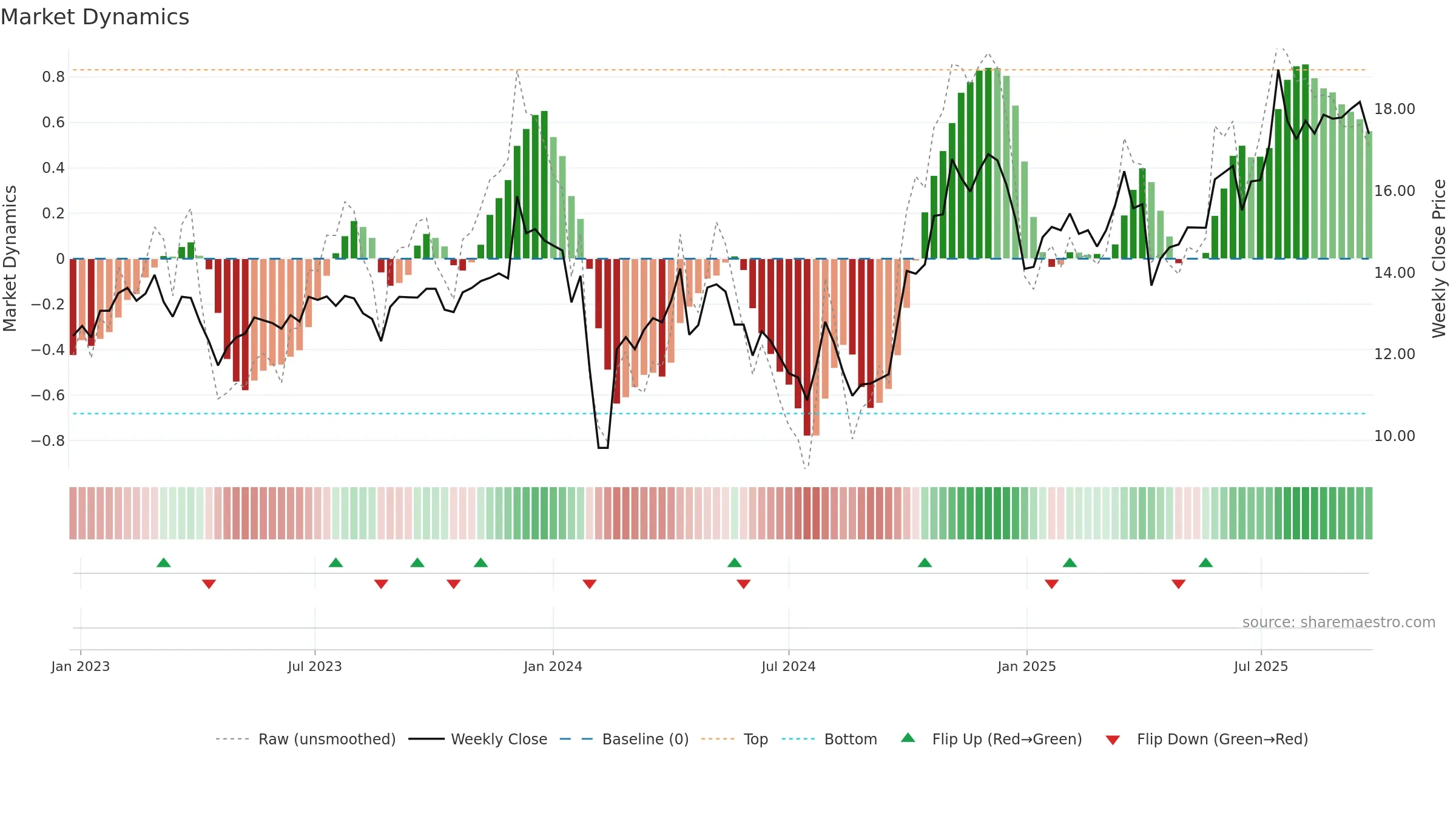Screen dimensions: 1456x819
Task: Click the Flip Up marker around October 2024
Action: [925, 562]
